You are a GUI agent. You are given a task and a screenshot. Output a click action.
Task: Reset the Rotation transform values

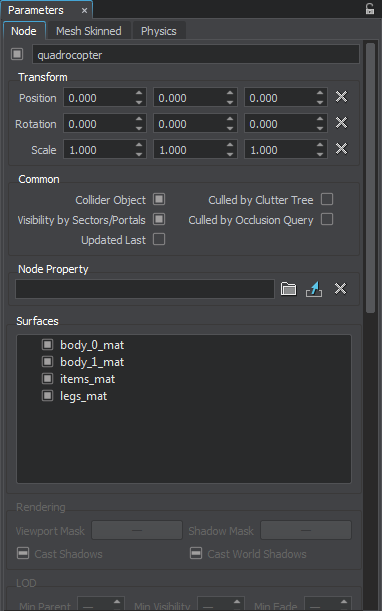point(341,123)
